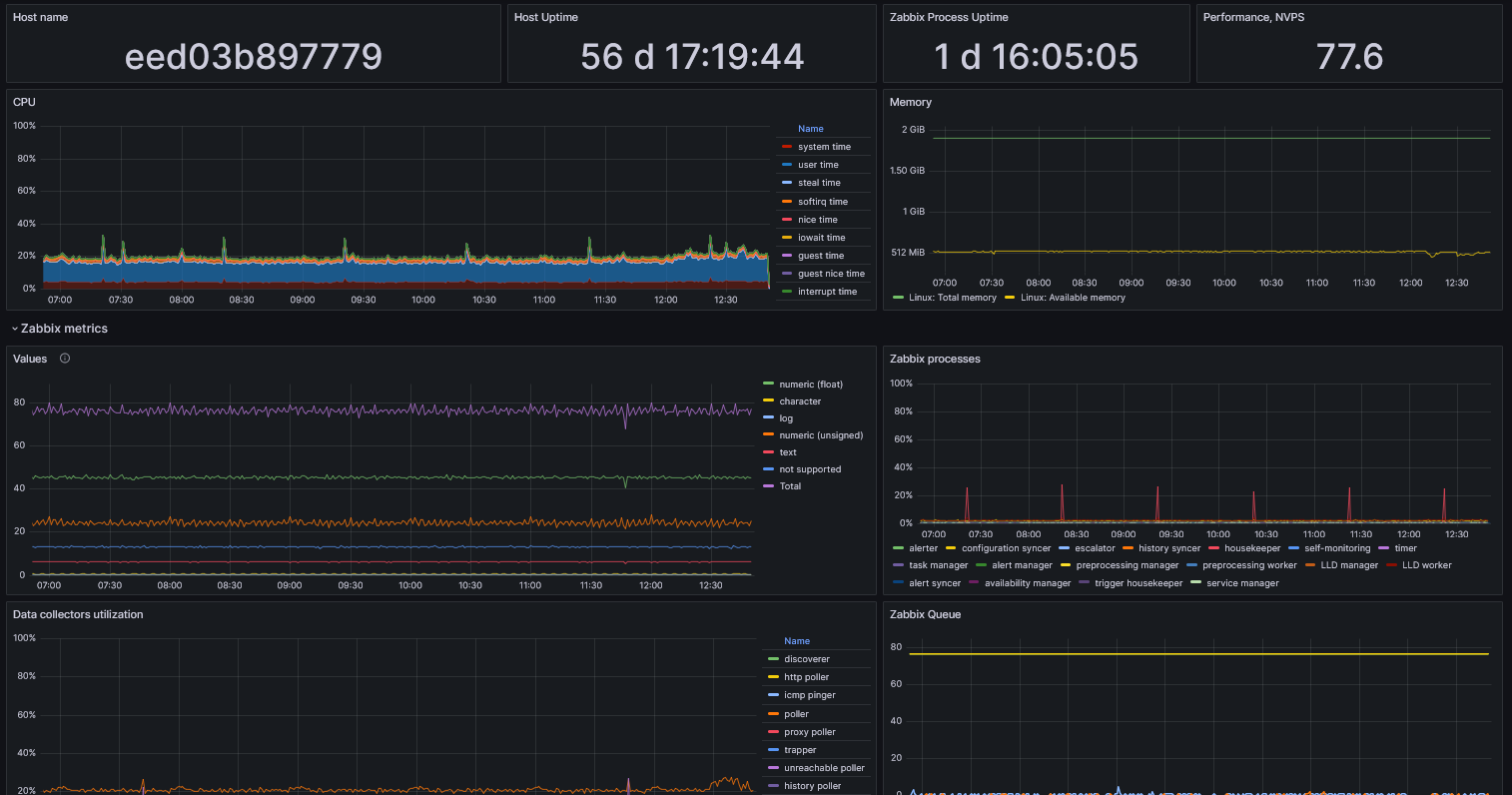
Task: Click trapper in Data collectors legend
Action: click(800, 750)
